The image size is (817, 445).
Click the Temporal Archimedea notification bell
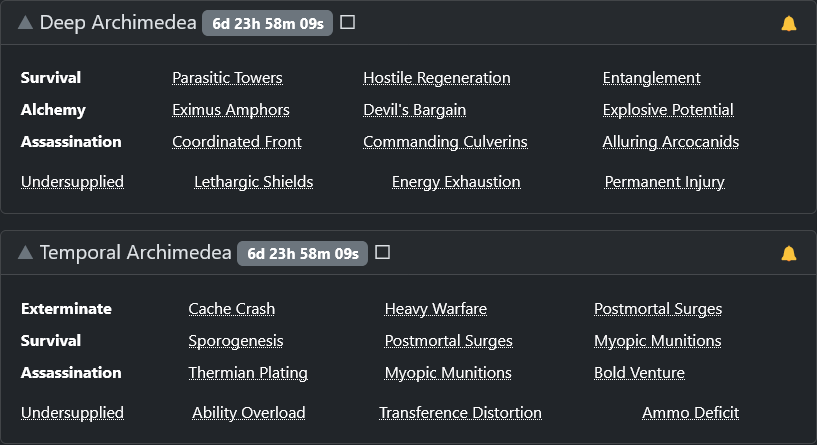[789, 253]
